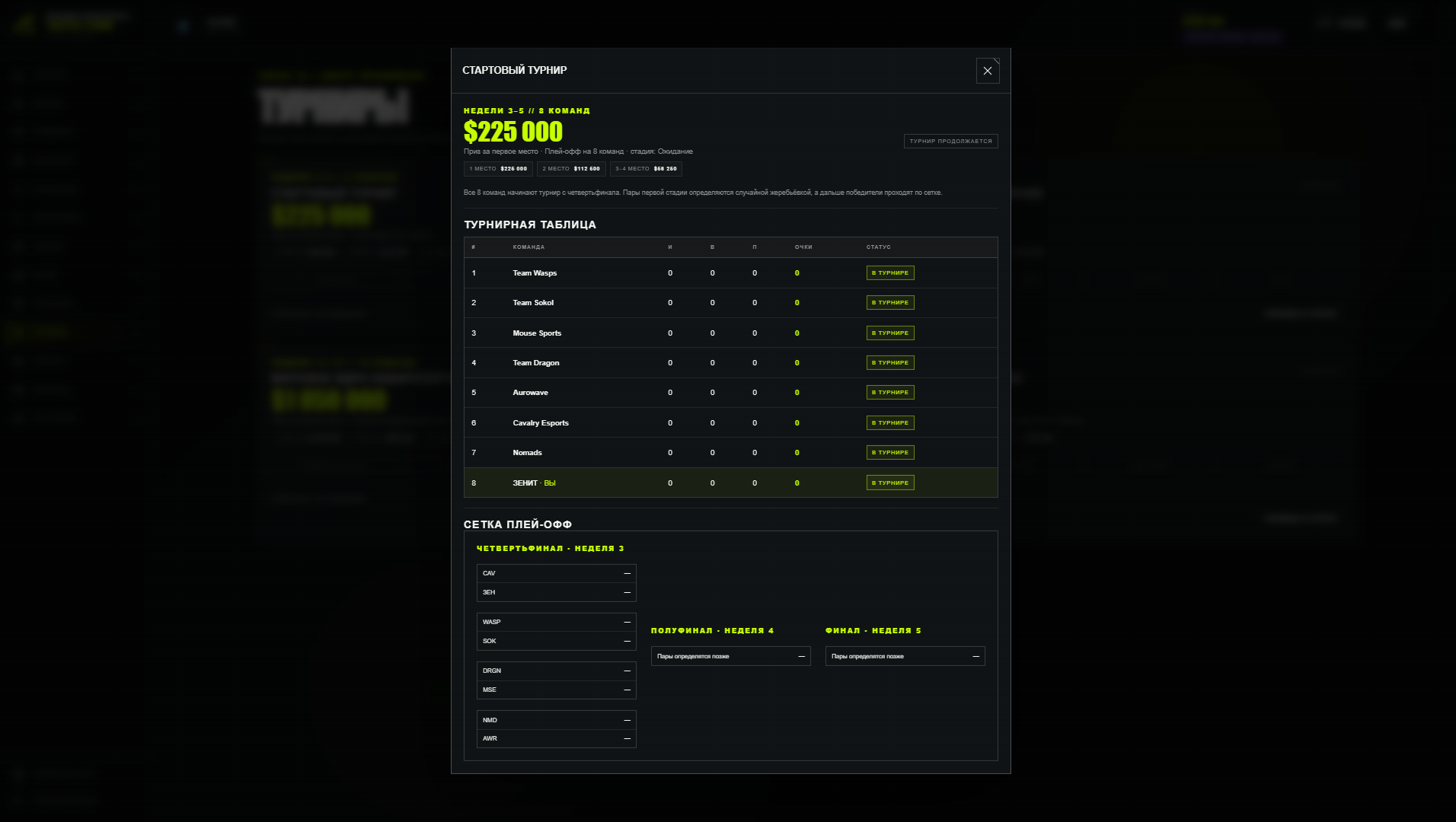The height and width of the screenshot is (822, 1456).
Task: Select SOK slot in quarterfinal bracket
Action: 557,641
